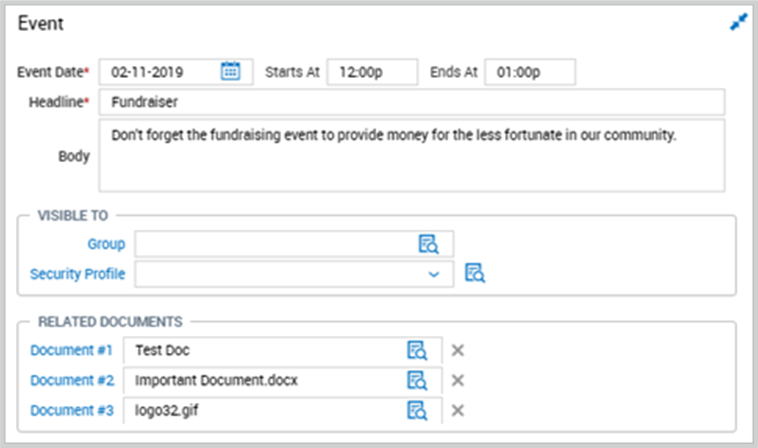Viewport: 758px width, 448px height.
Task: Remove Important Document.docx with X
Action: 458,380
